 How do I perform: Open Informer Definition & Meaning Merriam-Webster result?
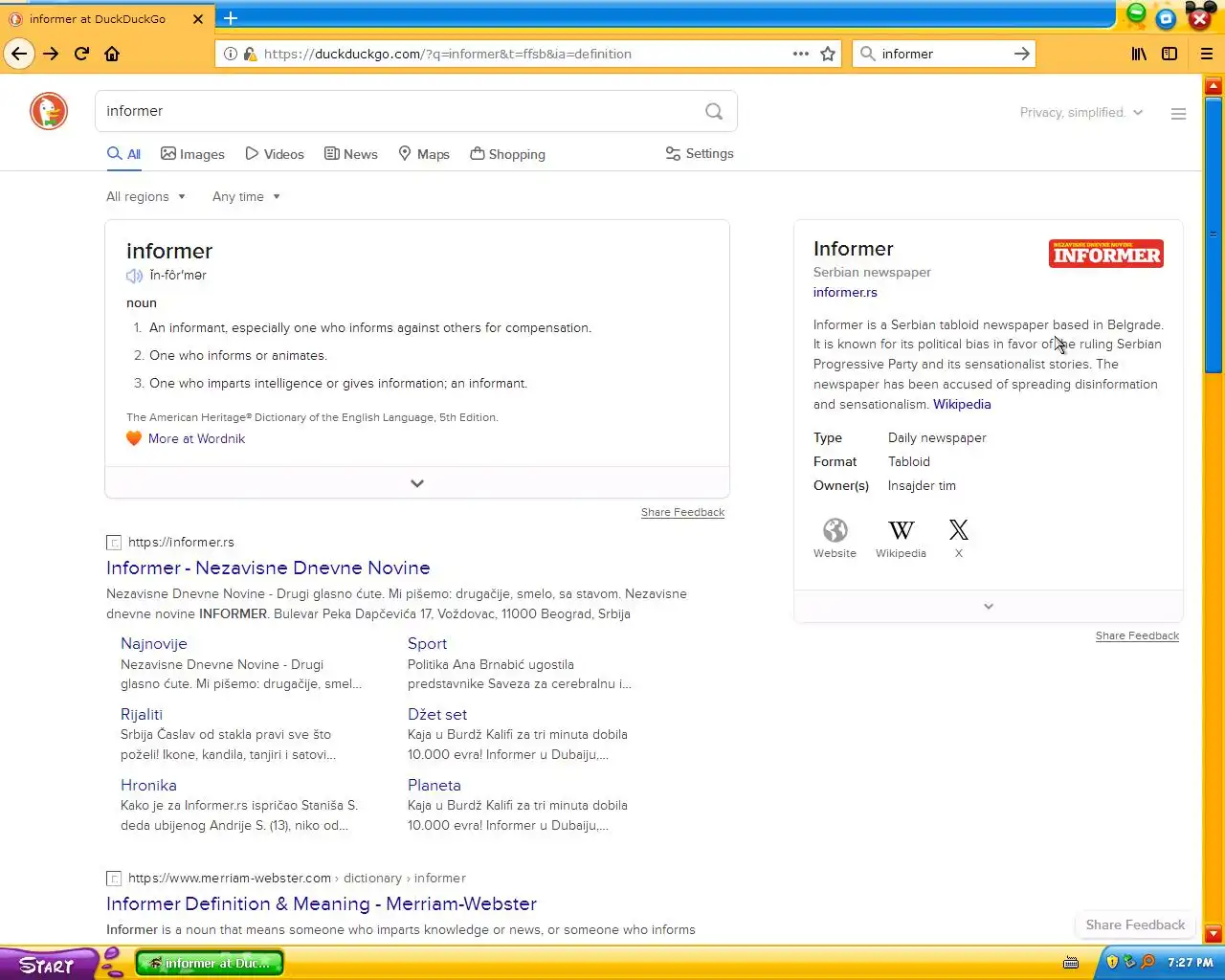tap(322, 904)
